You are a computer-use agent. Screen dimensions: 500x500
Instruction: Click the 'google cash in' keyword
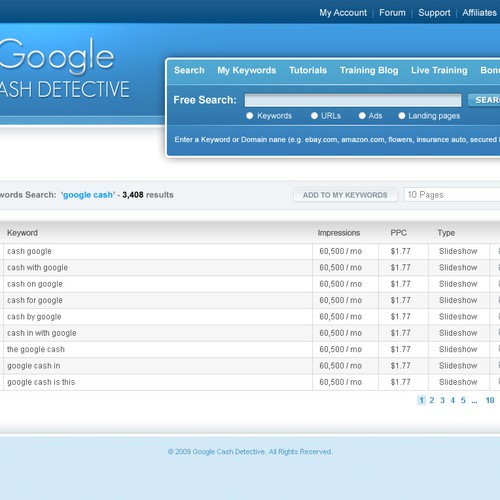pyautogui.click(x=34, y=366)
